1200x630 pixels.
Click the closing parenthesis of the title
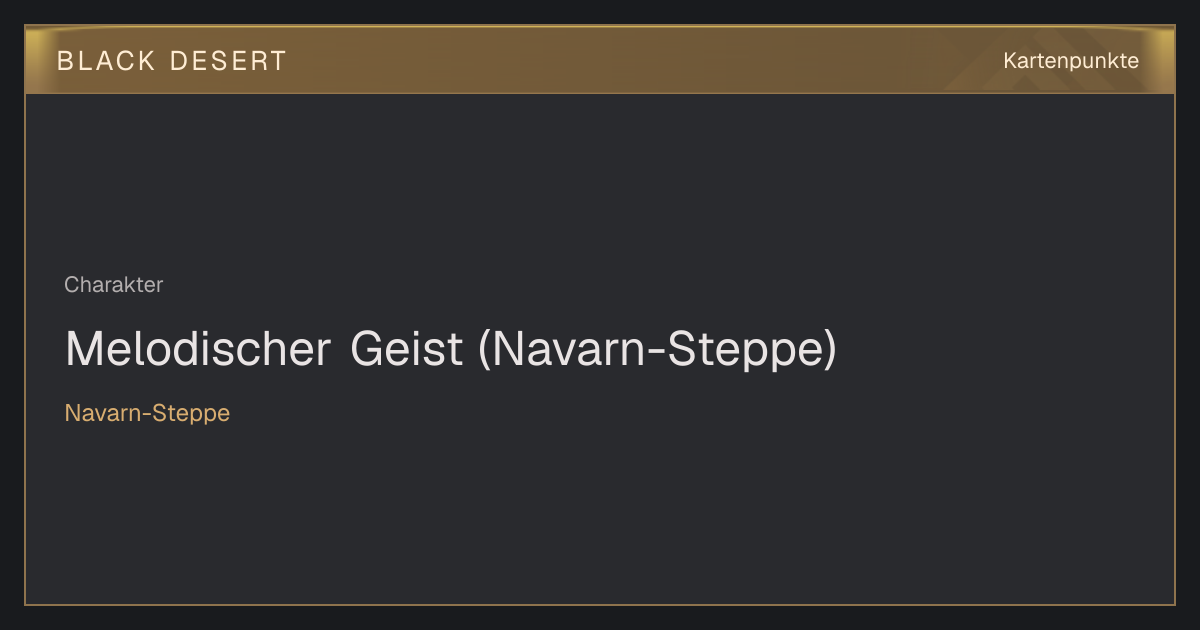point(829,351)
